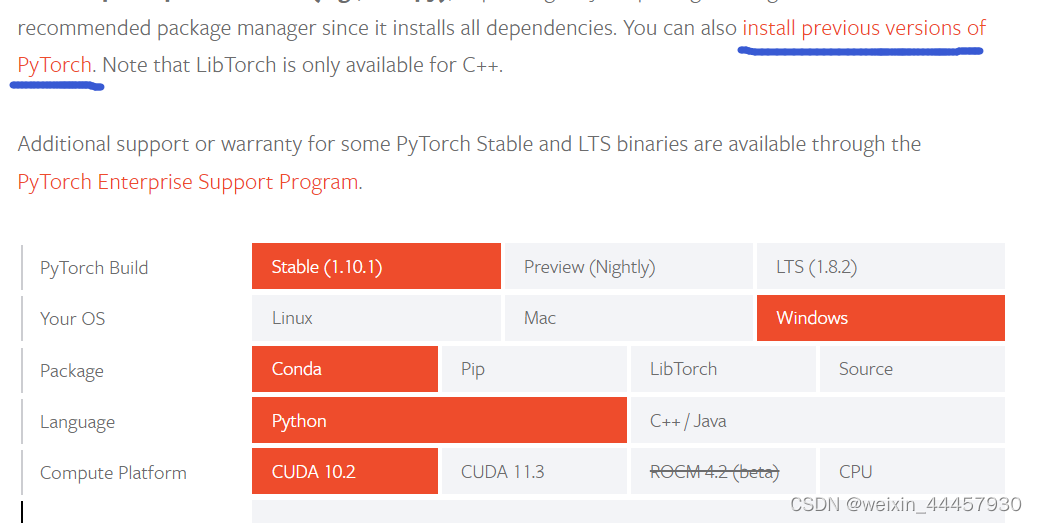This screenshot has height=523, width=1037.
Task: Select Stable (1.10.1) build option
Action: pyautogui.click(x=376, y=266)
